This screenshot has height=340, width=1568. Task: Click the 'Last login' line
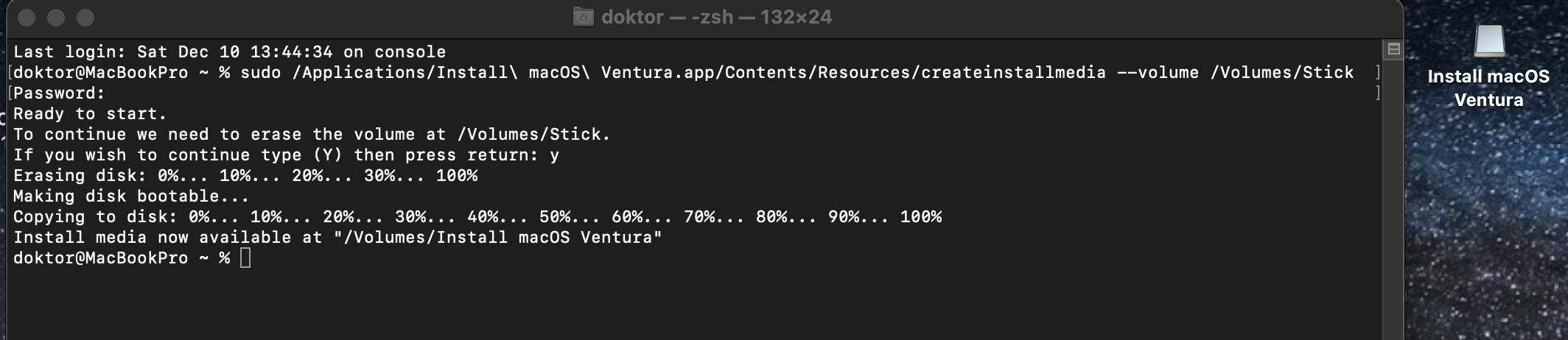(229, 52)
